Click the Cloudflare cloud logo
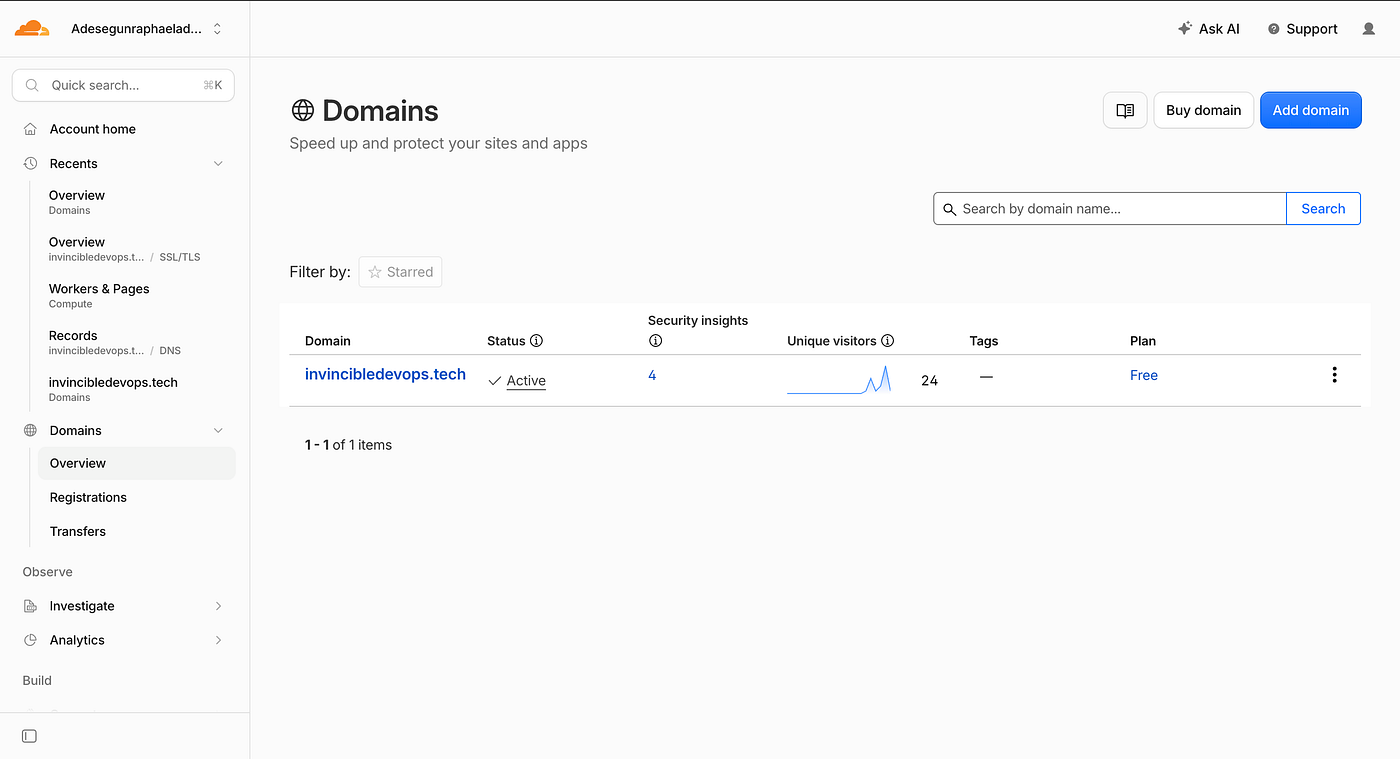This screenshot has width=1400, height=759. (x=32, y=28)
